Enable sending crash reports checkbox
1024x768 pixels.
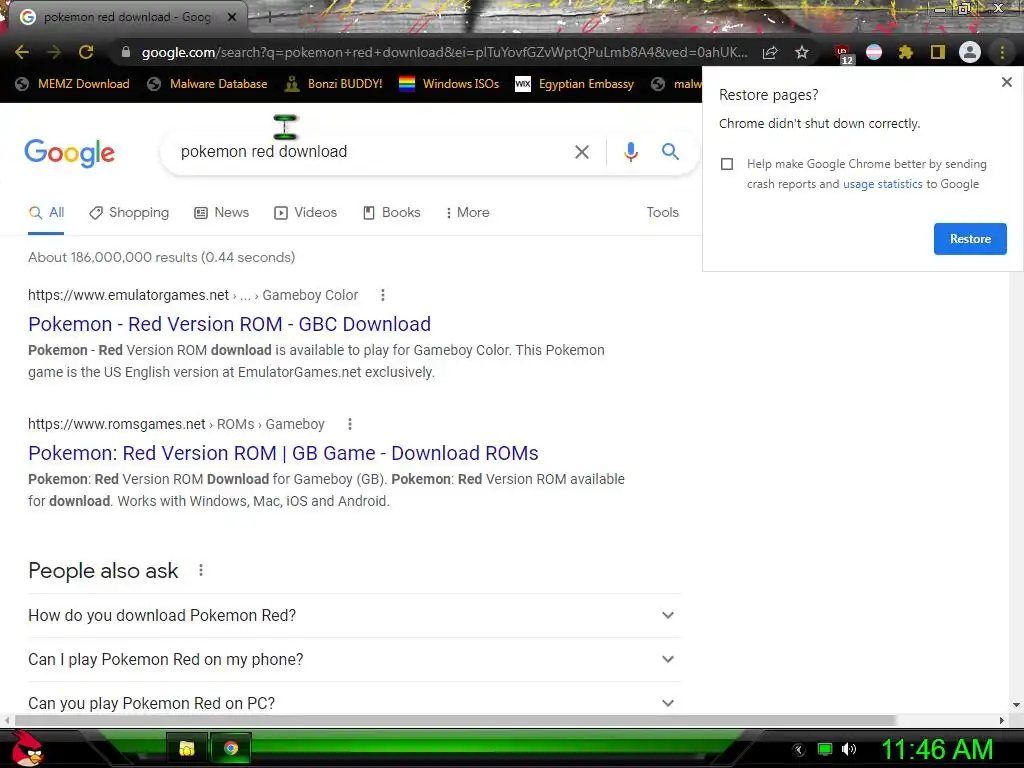[x=727, y=164]
